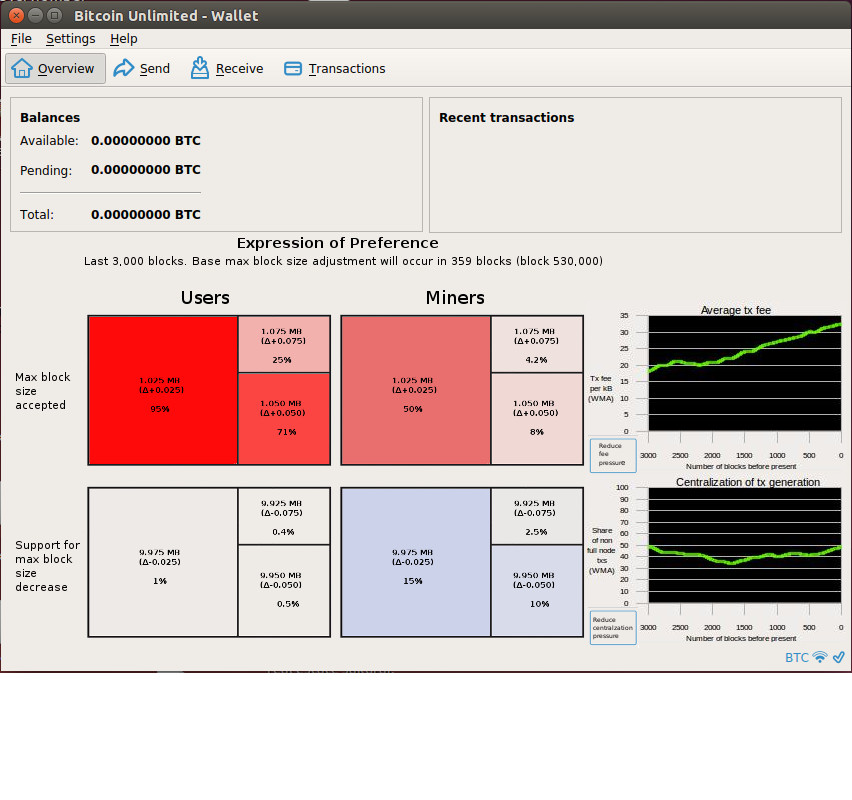Click the Average tx fee chart
The width and height of the screenshot is (852, 800).
click(x=745, y=373)
